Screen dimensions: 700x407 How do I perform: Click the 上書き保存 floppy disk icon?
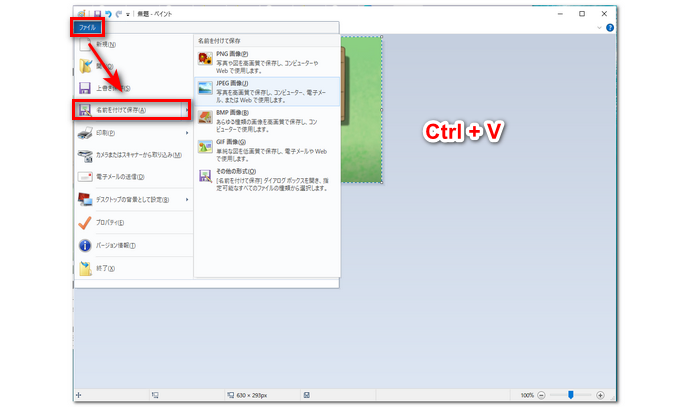86,88
